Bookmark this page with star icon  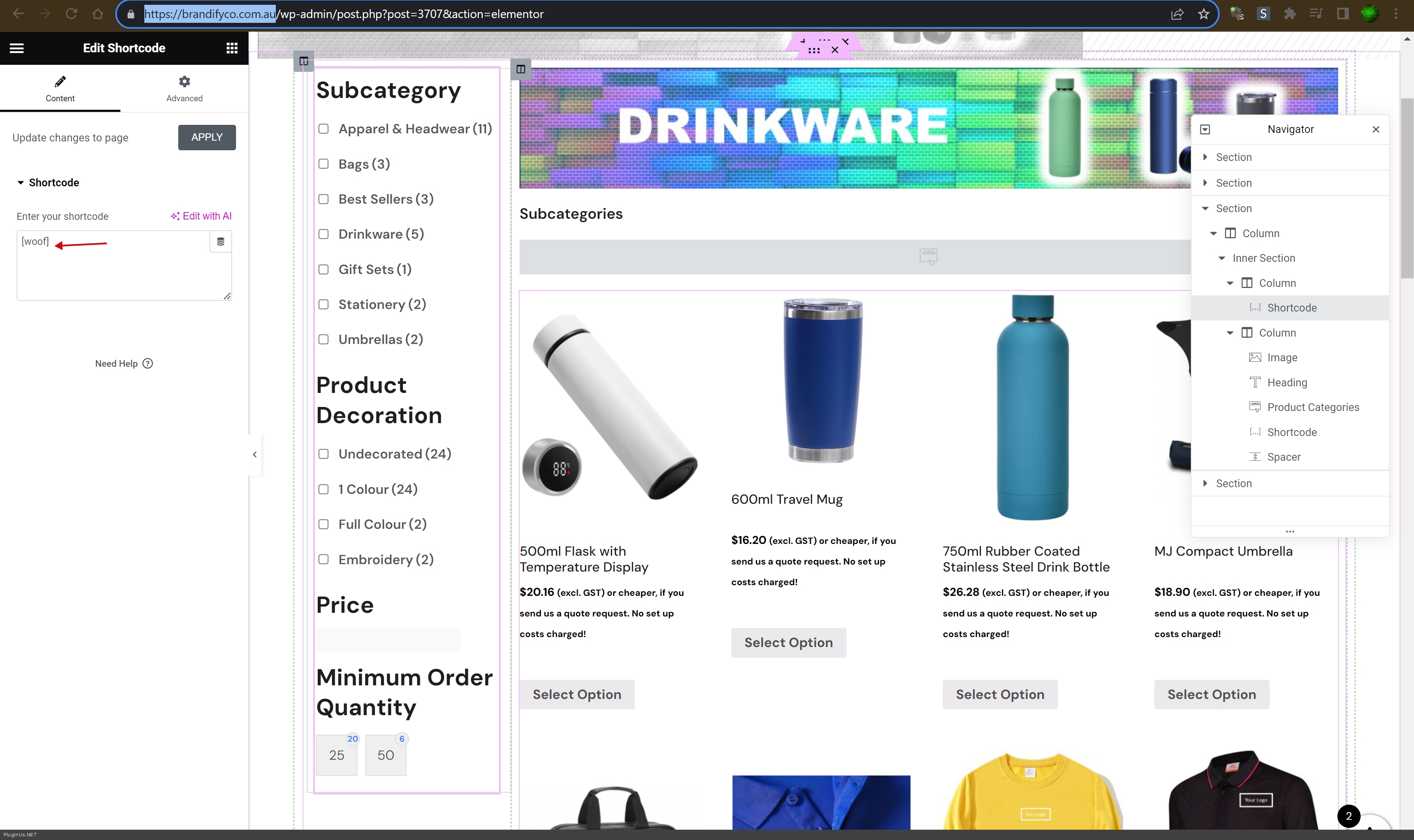(x=1203, y=14)
